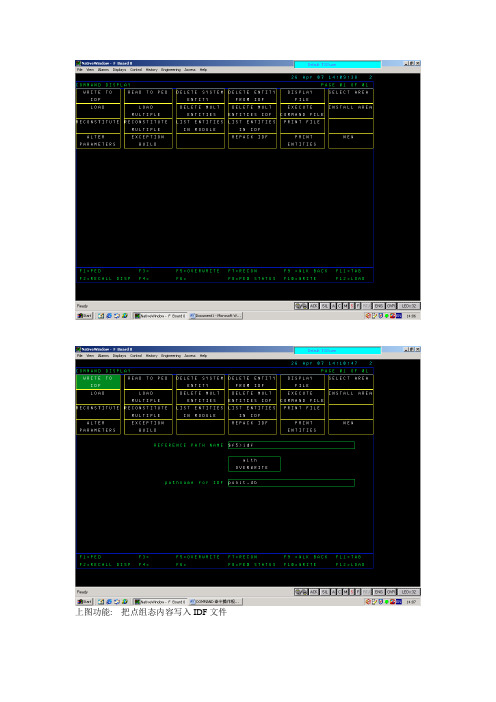Image resolution: width=496 pixels, height=702 pixels.
Task: Open the File menu in the upper screenshot
Action: (x=80, y=70)
